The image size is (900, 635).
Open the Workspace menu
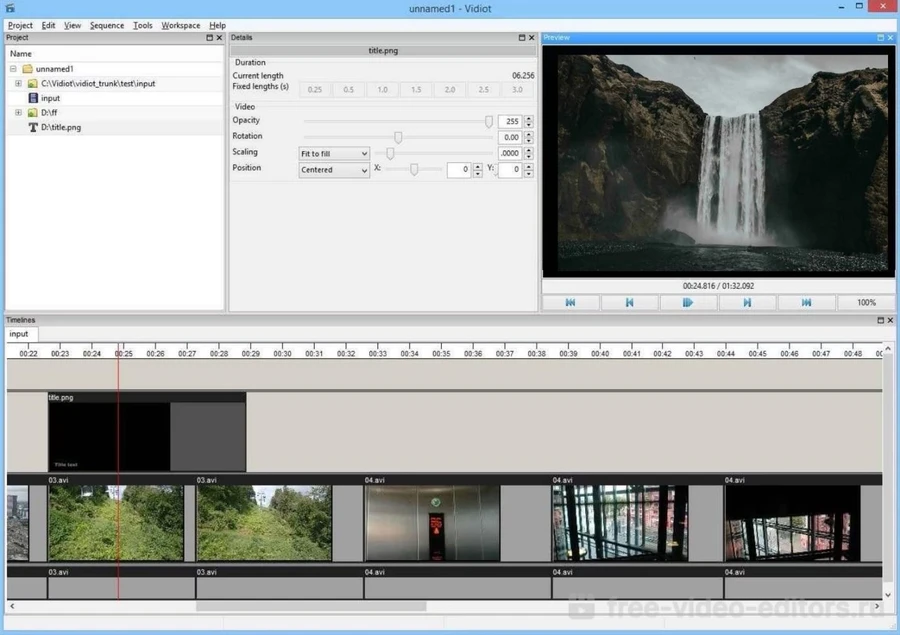point(180,25)
